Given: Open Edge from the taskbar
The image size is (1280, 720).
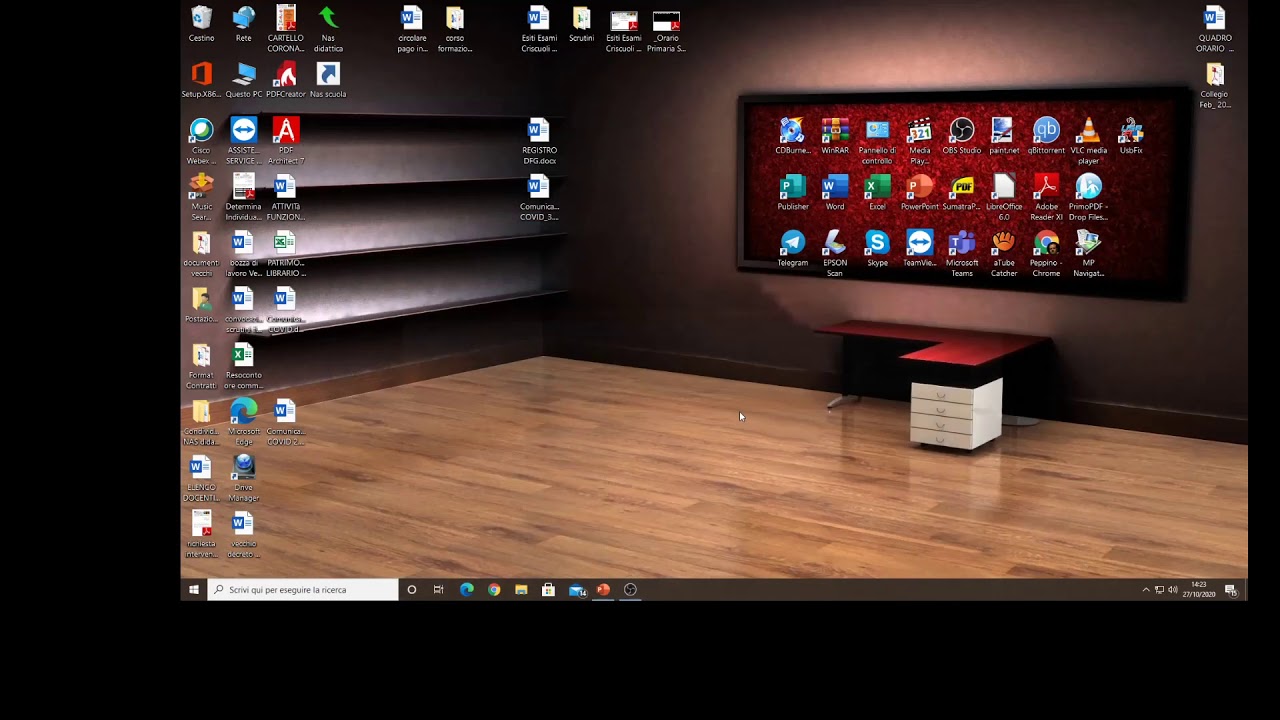Looking at the screenshot, I should click(466, 590).
